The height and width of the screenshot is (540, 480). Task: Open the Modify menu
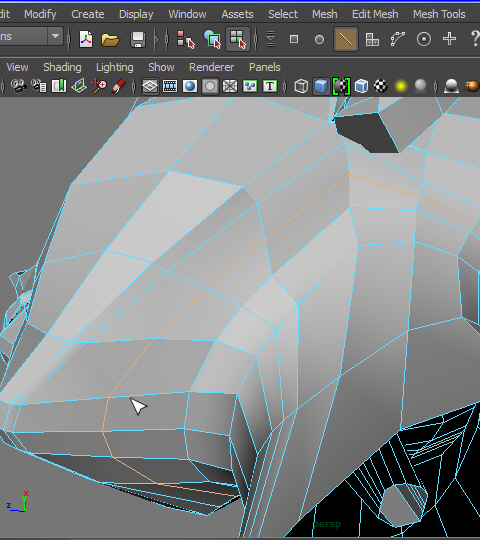tap(40, 14)
